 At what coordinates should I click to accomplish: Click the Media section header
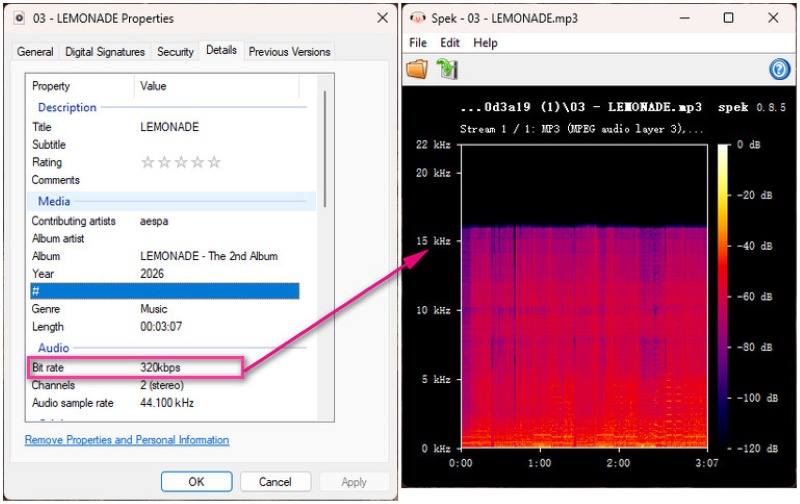point(54,201)
